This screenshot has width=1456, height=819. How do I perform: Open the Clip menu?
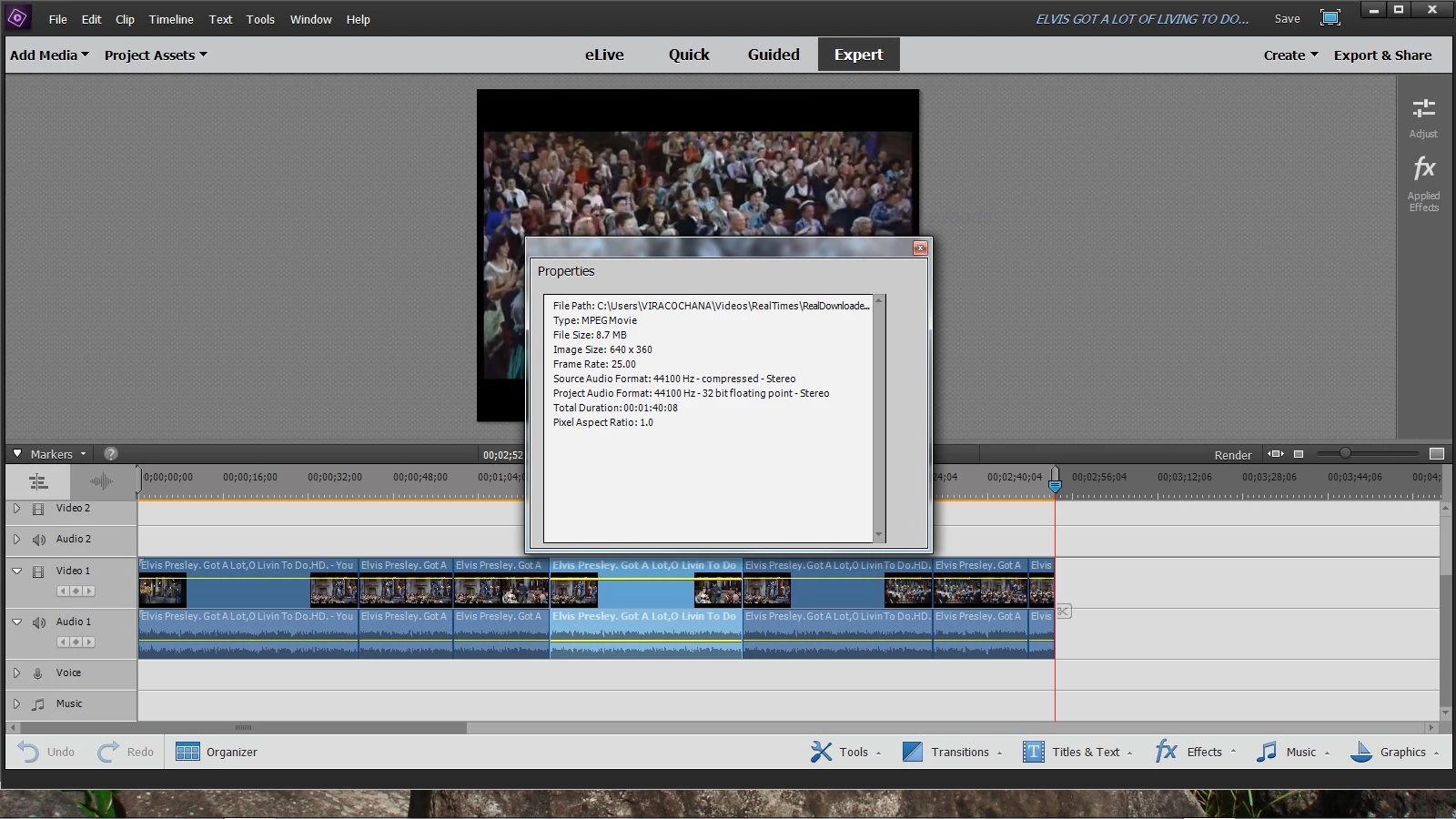tap(125, 19)
